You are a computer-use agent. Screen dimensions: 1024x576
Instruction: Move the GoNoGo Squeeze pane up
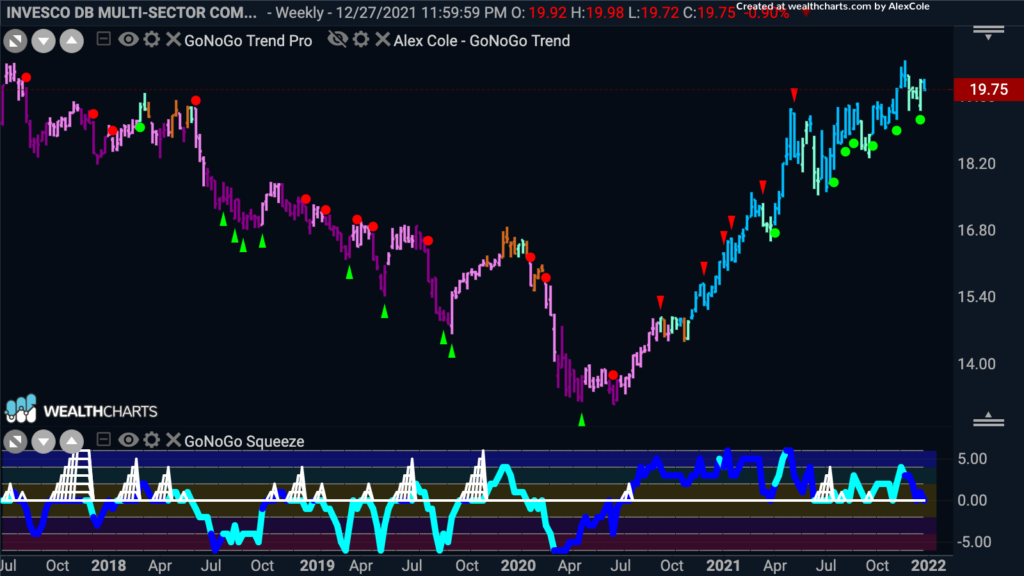click(72, 441)
